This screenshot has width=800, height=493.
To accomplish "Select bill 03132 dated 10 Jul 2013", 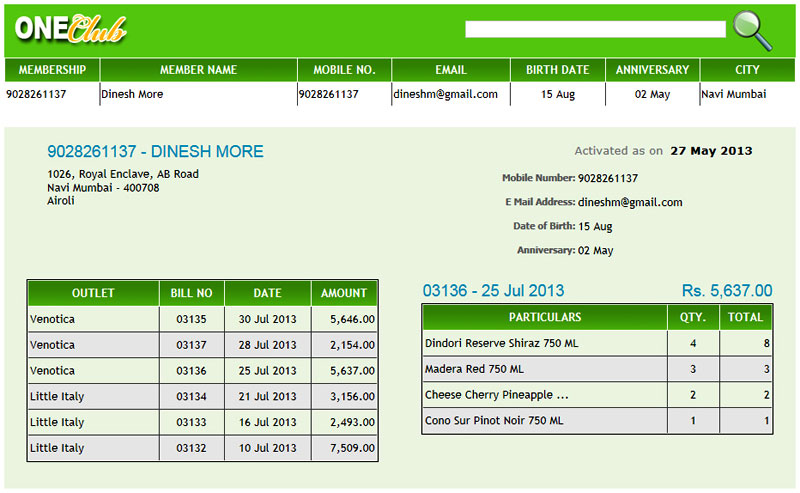I will coord(191,448).
